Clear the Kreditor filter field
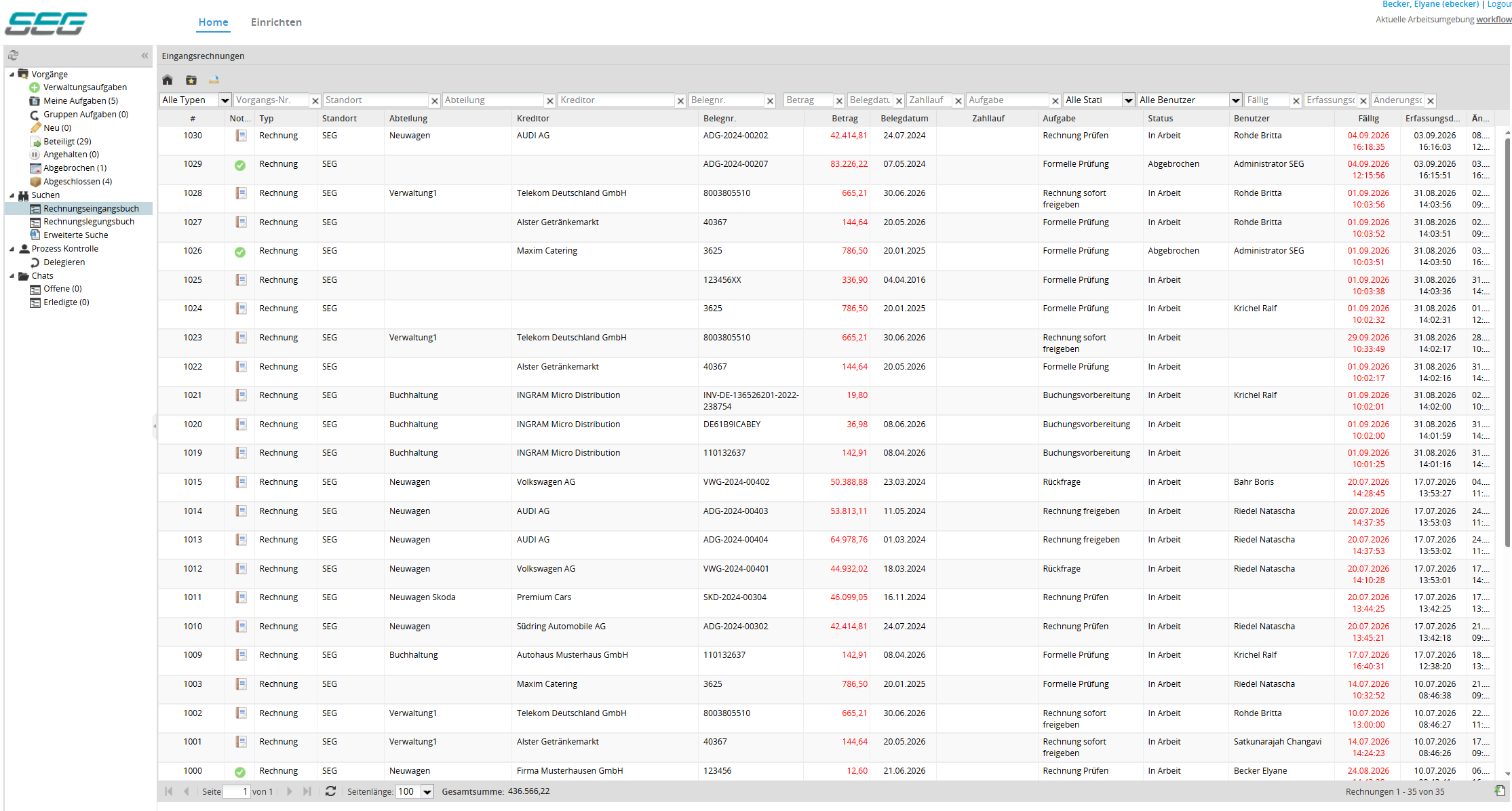This screenshot has height=811, width=1512. point(680,101)
